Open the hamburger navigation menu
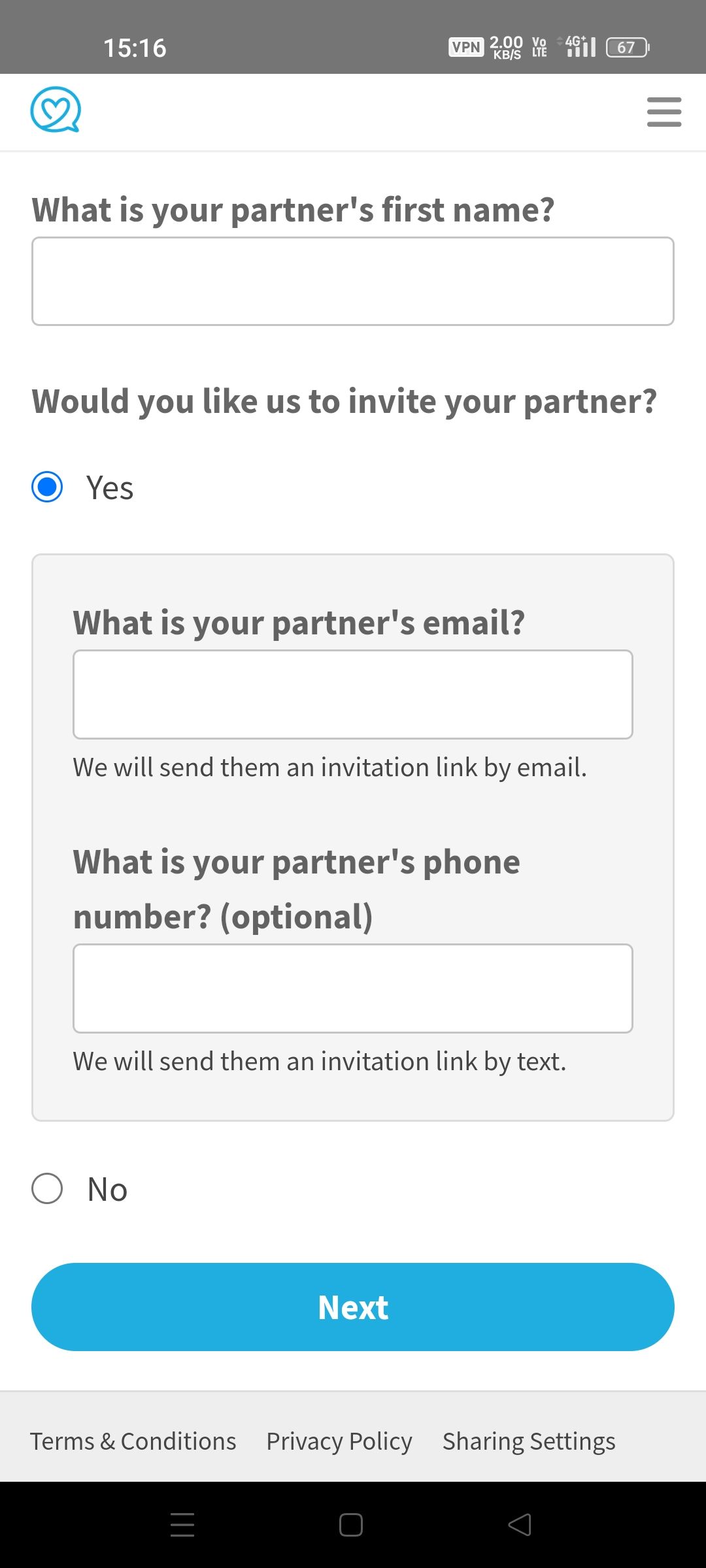This screenshot has height=1568, width=706. [664, 111]
